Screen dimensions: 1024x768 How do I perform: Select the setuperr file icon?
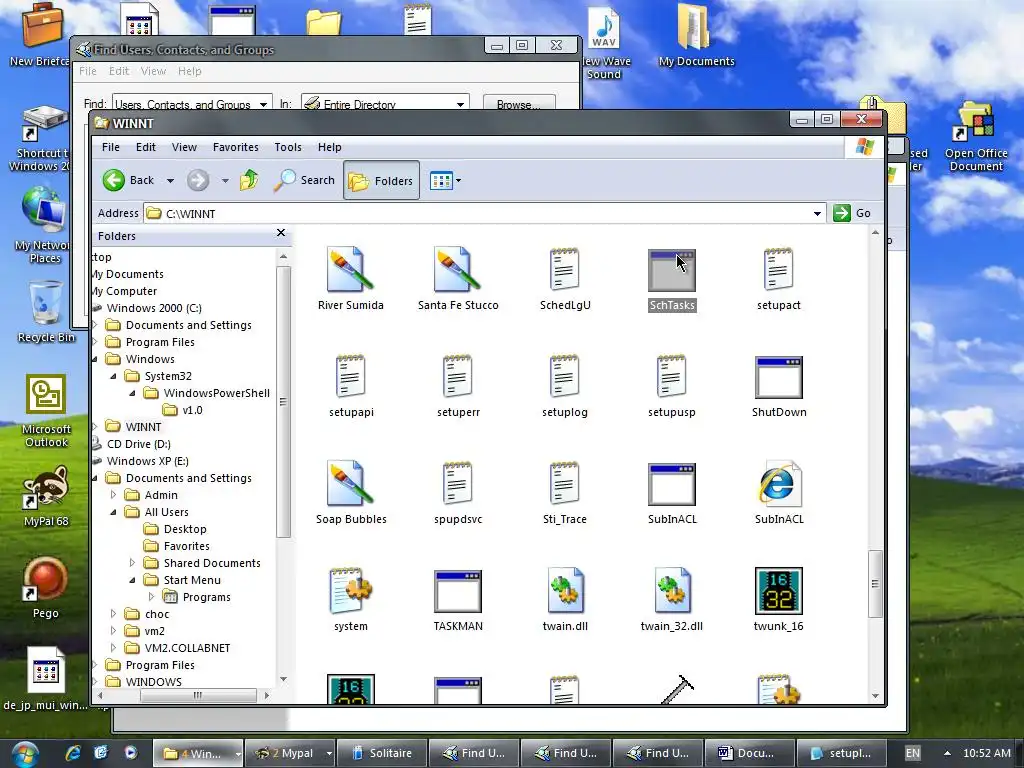click(x=458, y=377)
